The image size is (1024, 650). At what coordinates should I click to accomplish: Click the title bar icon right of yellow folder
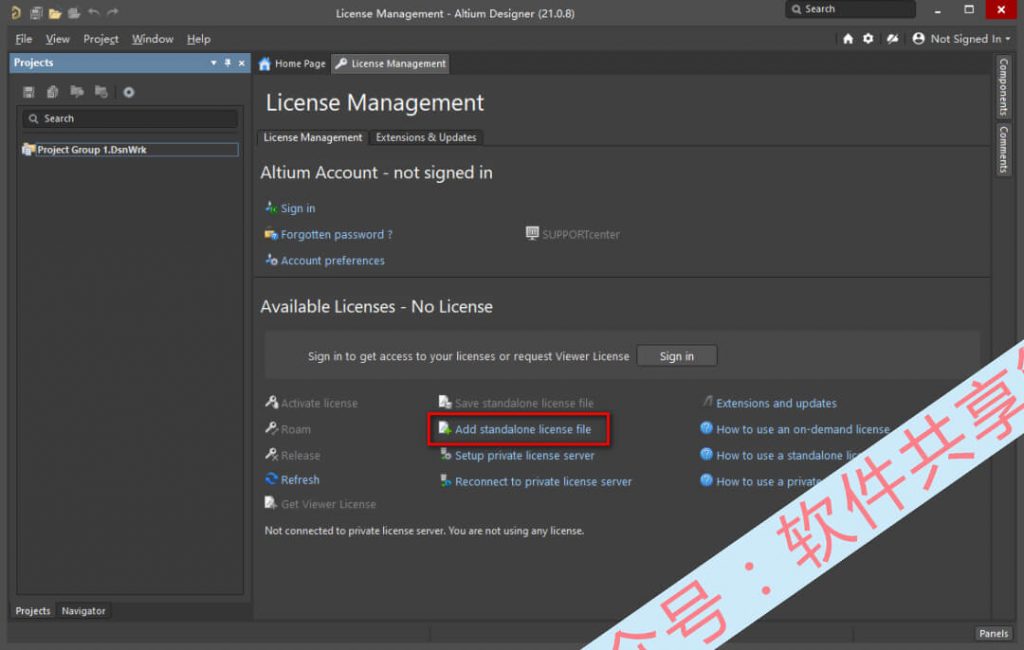pyautogui.click(x=74, y=12)
